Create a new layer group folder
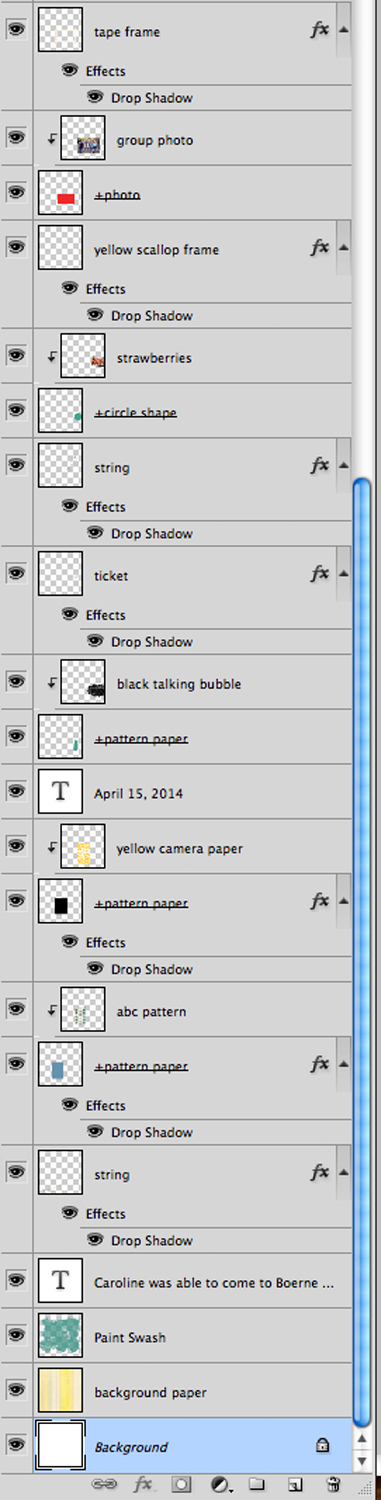 point(256,1485)
